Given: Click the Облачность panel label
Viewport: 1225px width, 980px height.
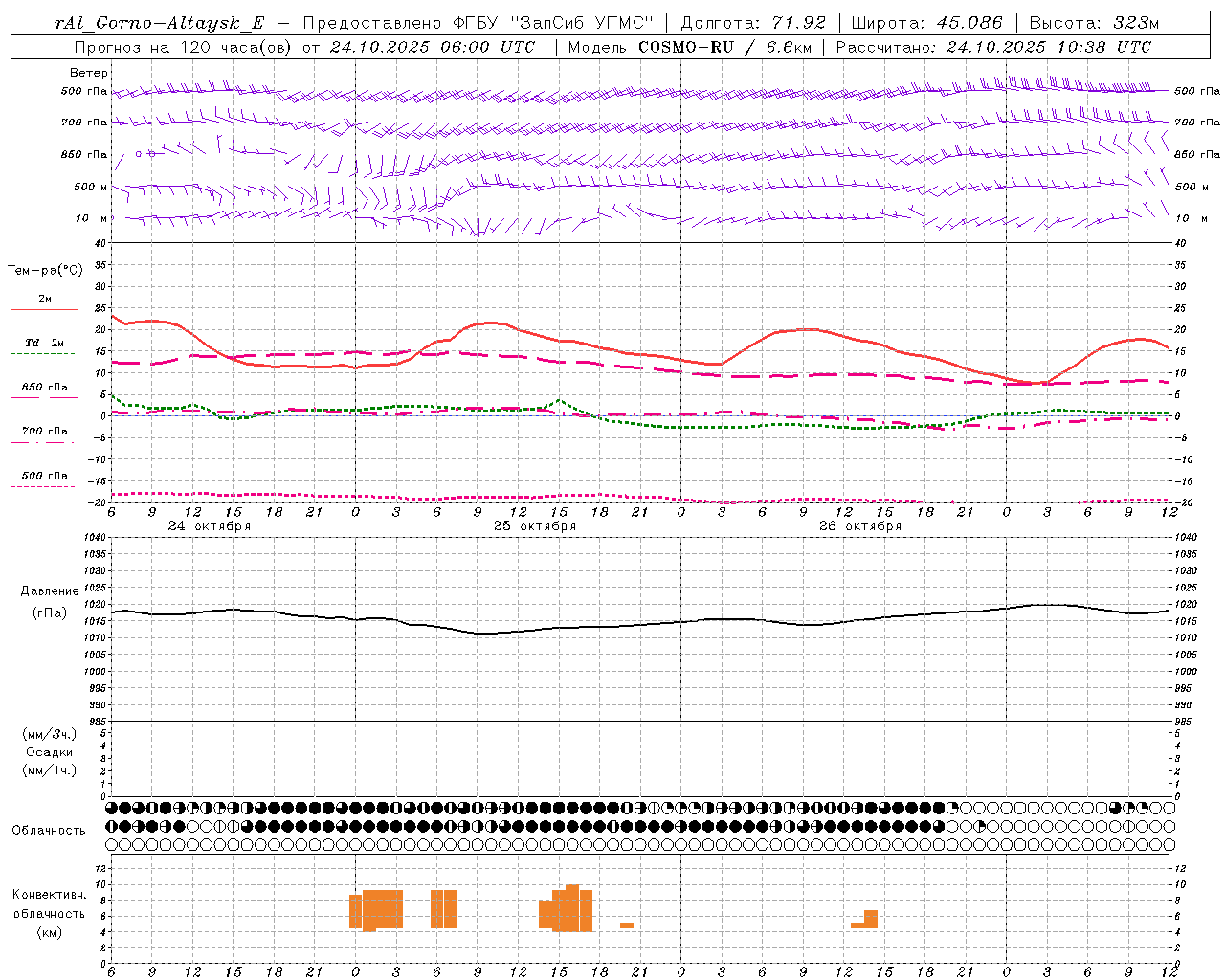Looking at the screenshot, I should (49, 831).
